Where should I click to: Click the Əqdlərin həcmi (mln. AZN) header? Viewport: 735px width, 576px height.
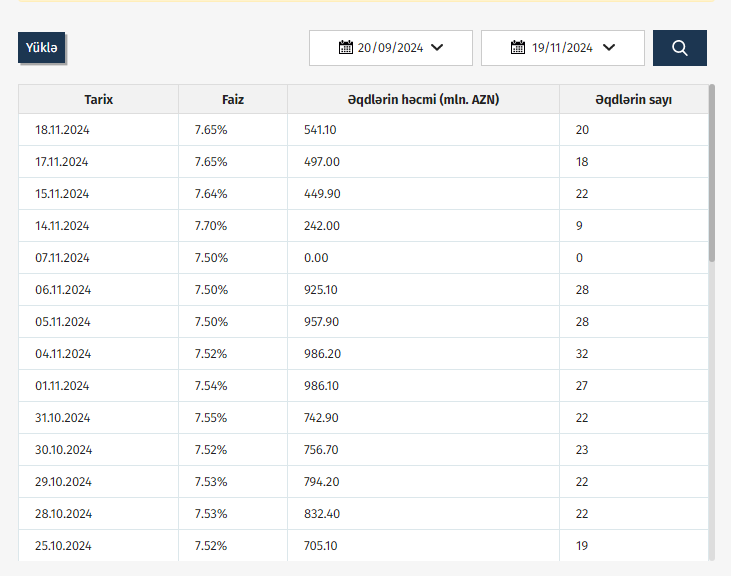pos(423,100)
